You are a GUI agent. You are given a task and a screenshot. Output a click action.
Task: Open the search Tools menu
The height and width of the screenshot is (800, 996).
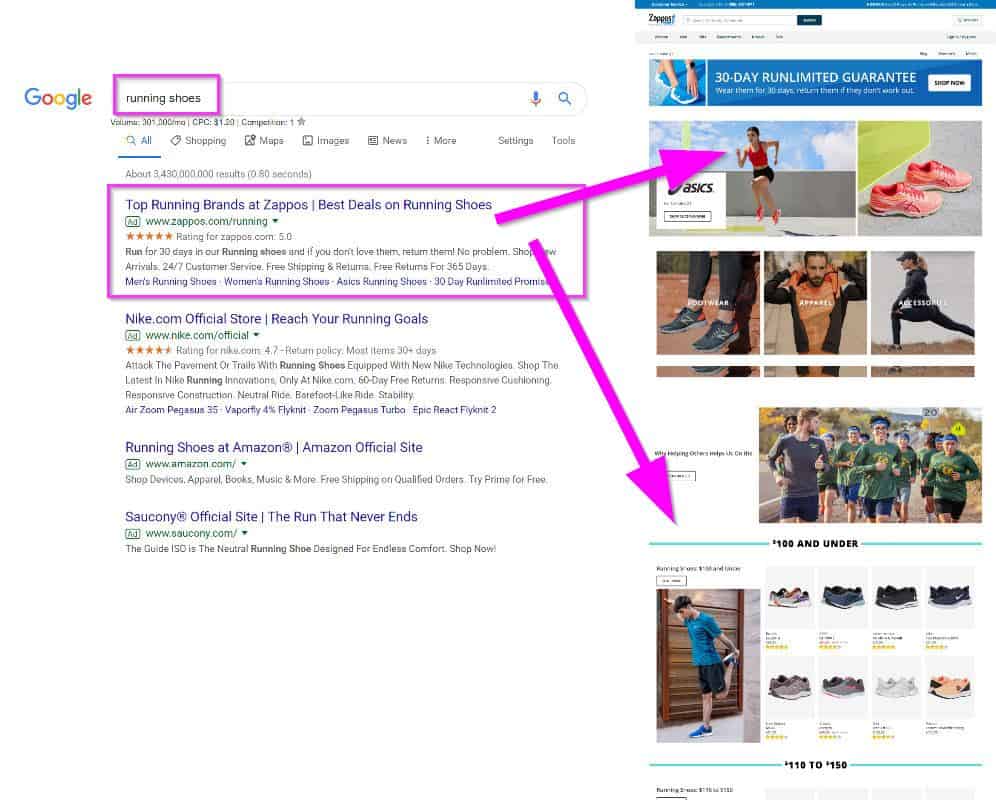click(x=563, y=140)
